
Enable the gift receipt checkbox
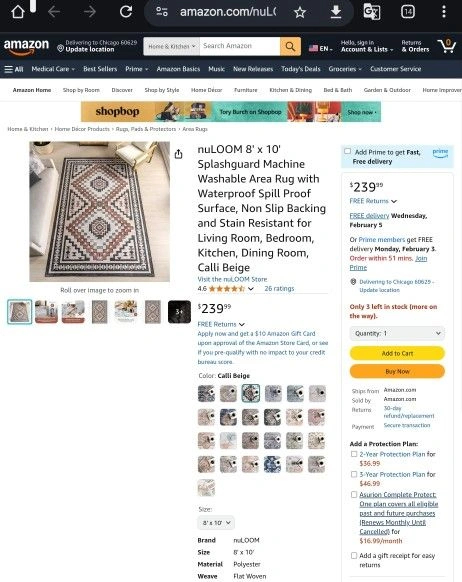coord(354,556)
